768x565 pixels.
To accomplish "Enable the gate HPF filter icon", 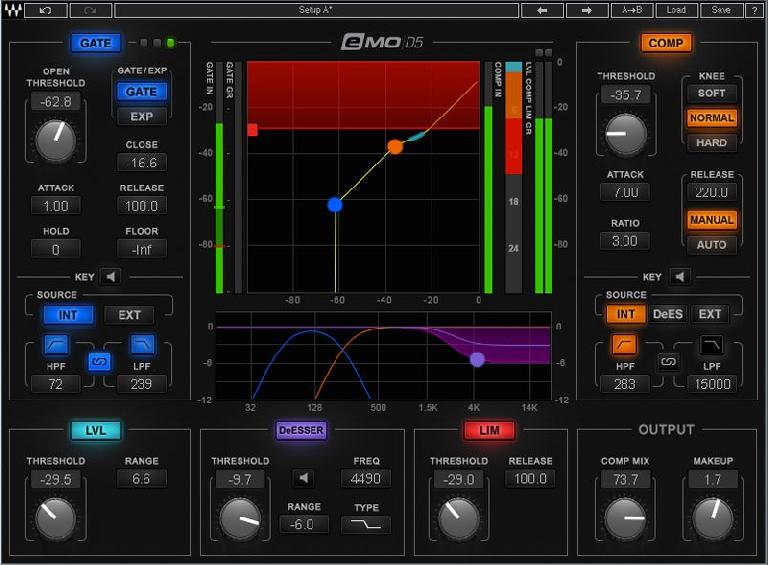I will tap(56, 345).
